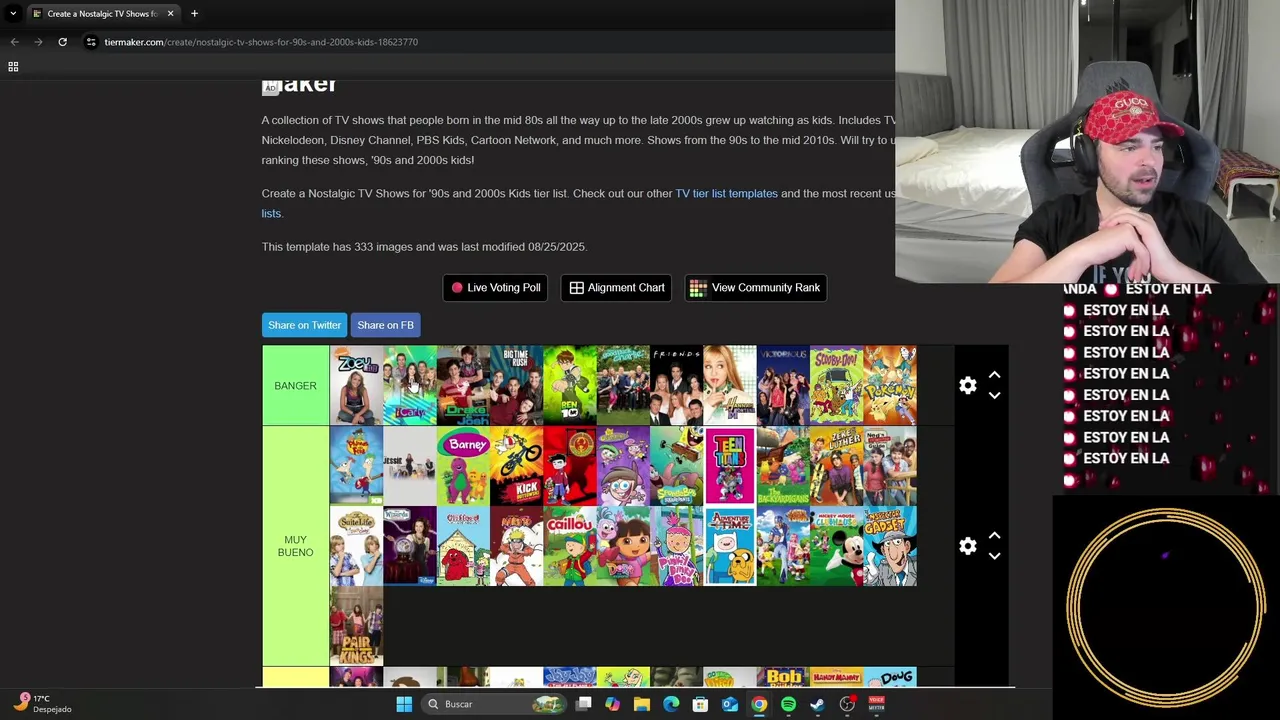The height and width of the screenshot is (720, 1280).
Task: Select the Mickey Mouse Clubhouse poster
Action: pyautogui.click(x=836, y=546)
